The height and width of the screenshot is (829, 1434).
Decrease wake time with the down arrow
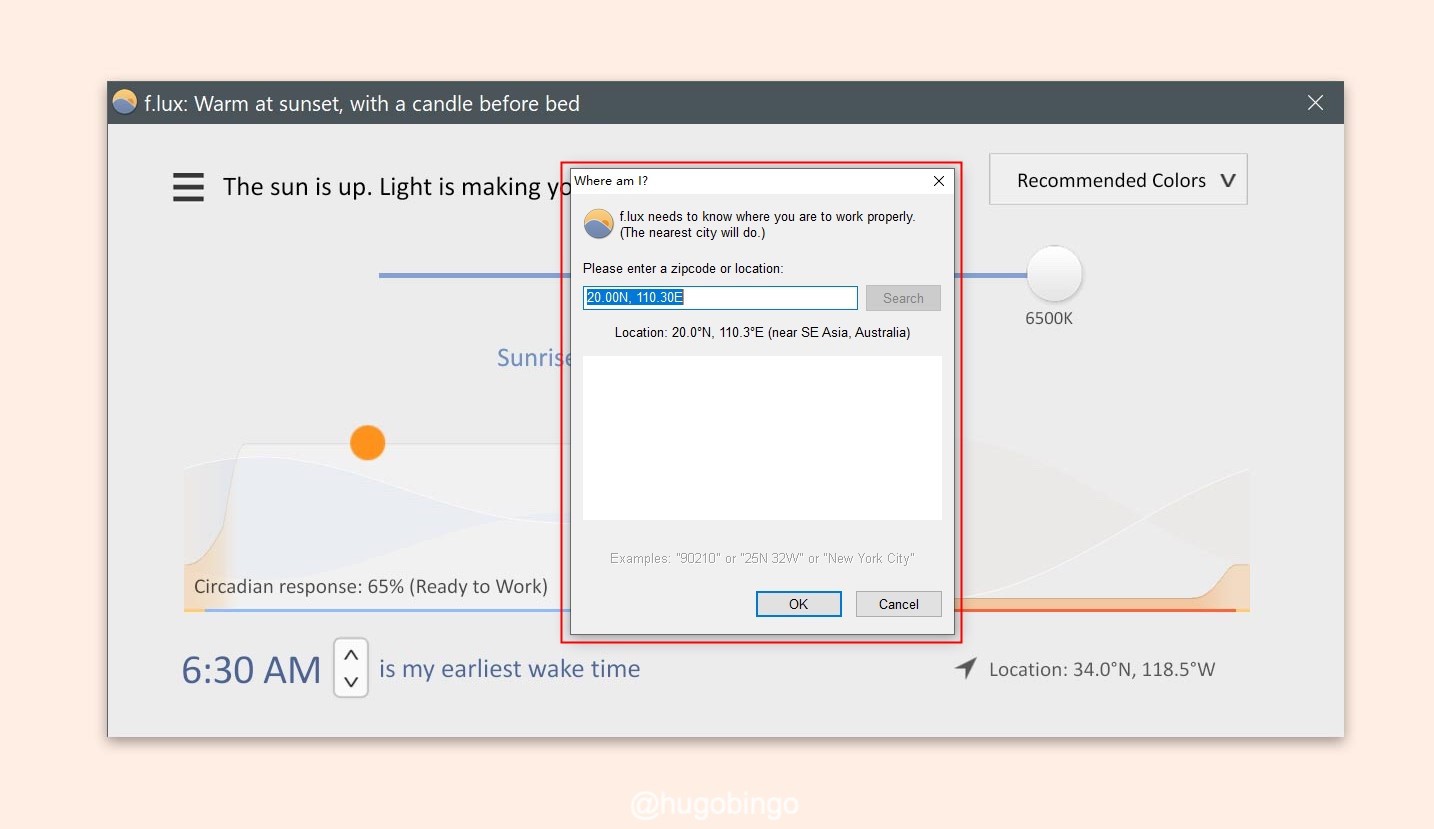(x=351, y=682)
